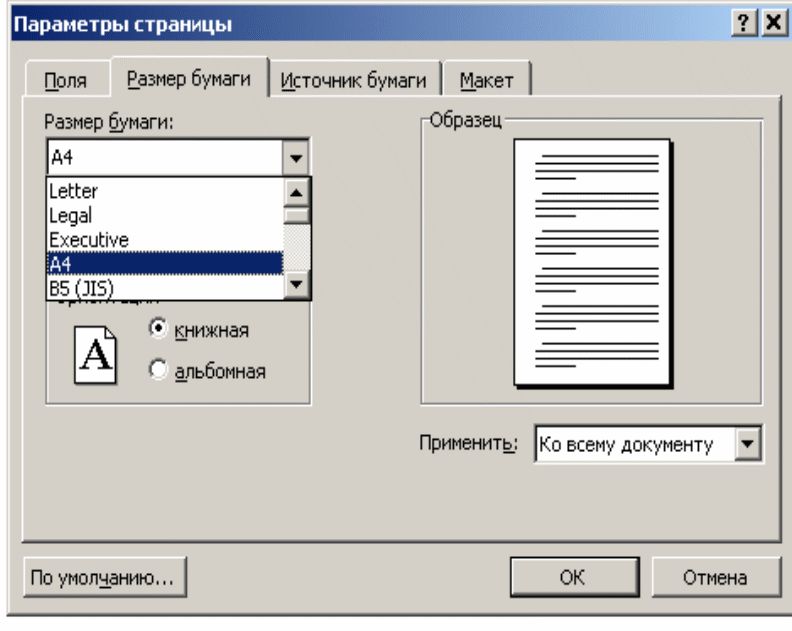Open the Применить dropdown list
Viewport: 792px width, 631px height.
click(x=746, y=444)
